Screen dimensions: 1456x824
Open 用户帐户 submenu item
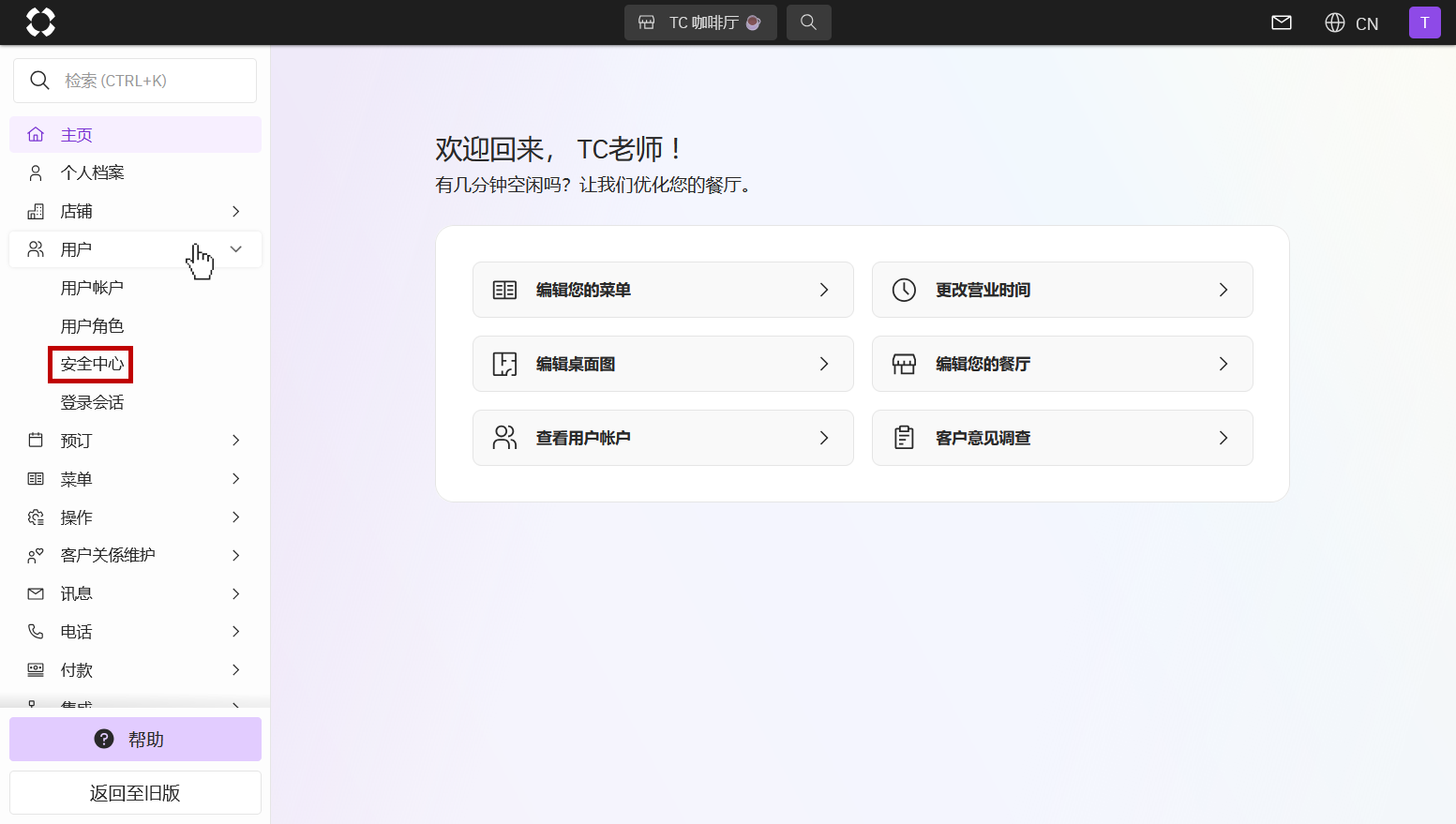click(x=92, y=288)
